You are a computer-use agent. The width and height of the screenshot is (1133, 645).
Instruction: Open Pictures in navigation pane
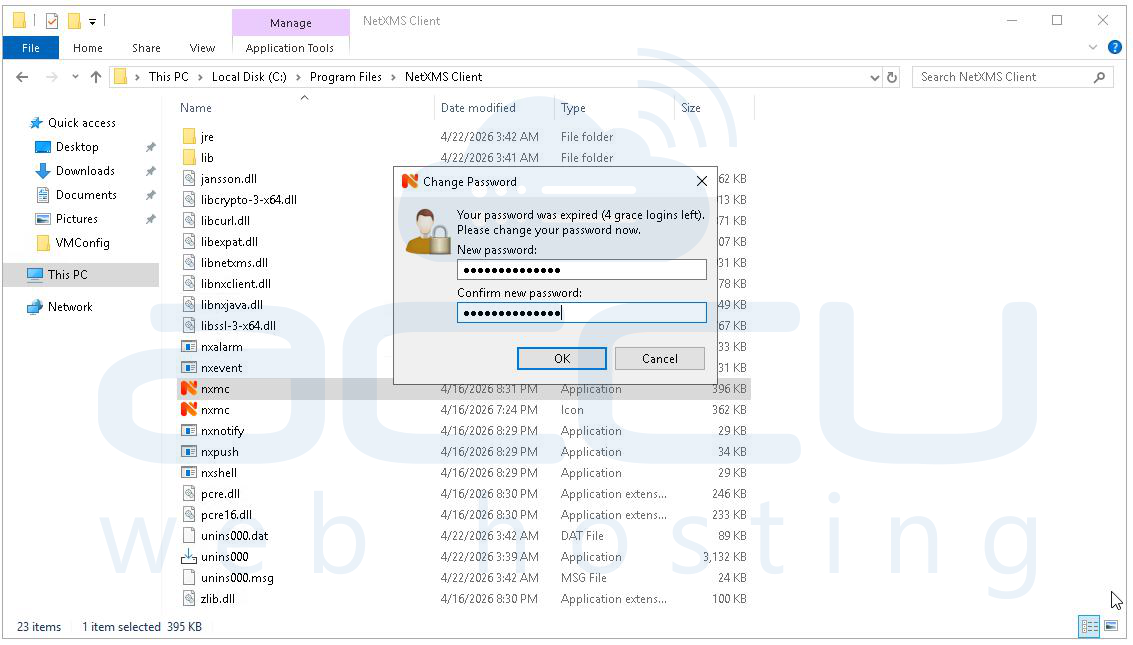point(77,219)
